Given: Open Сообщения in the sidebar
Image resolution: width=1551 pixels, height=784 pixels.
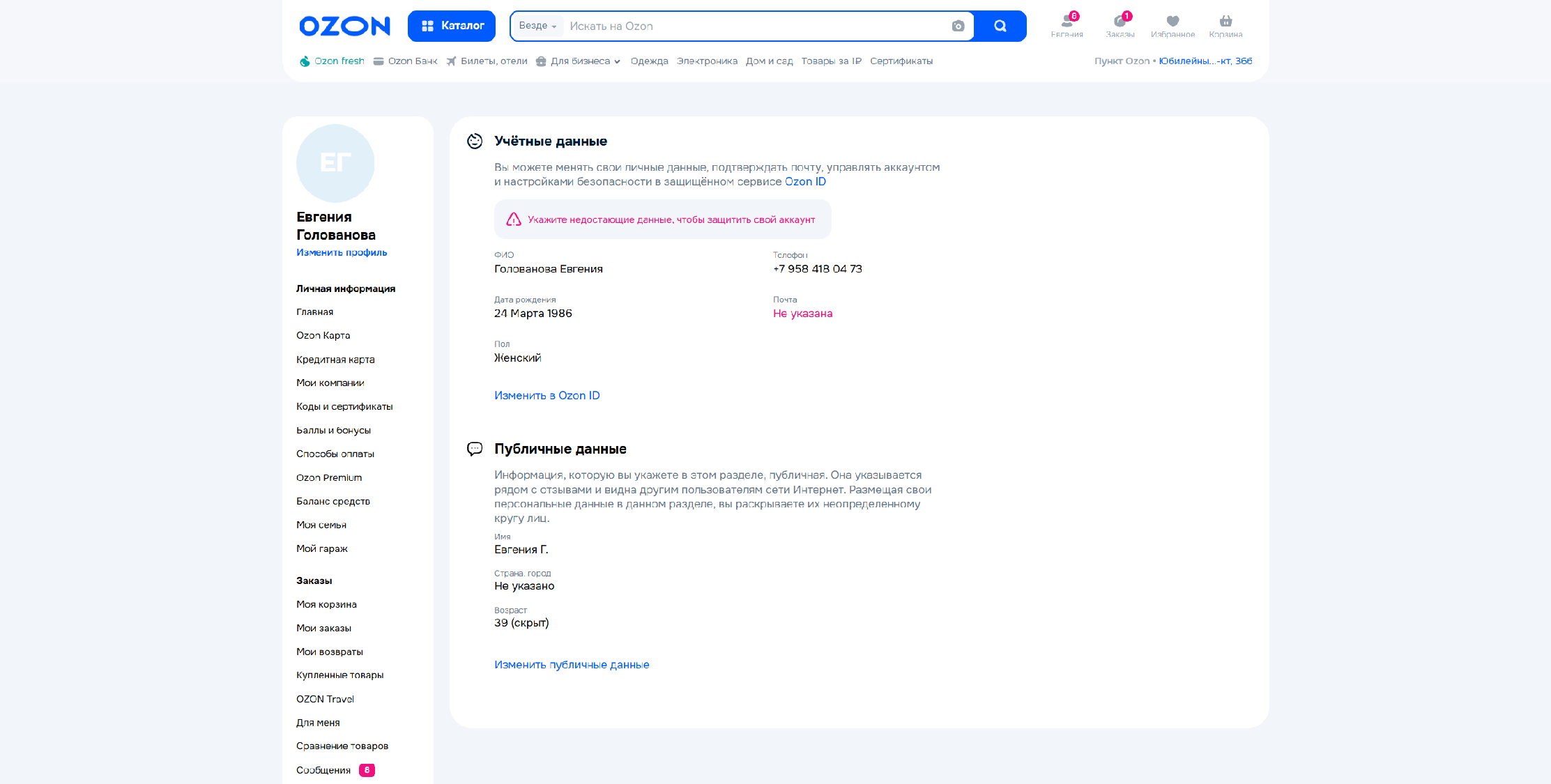Looking at the screenshot, I should pos(323,770).
